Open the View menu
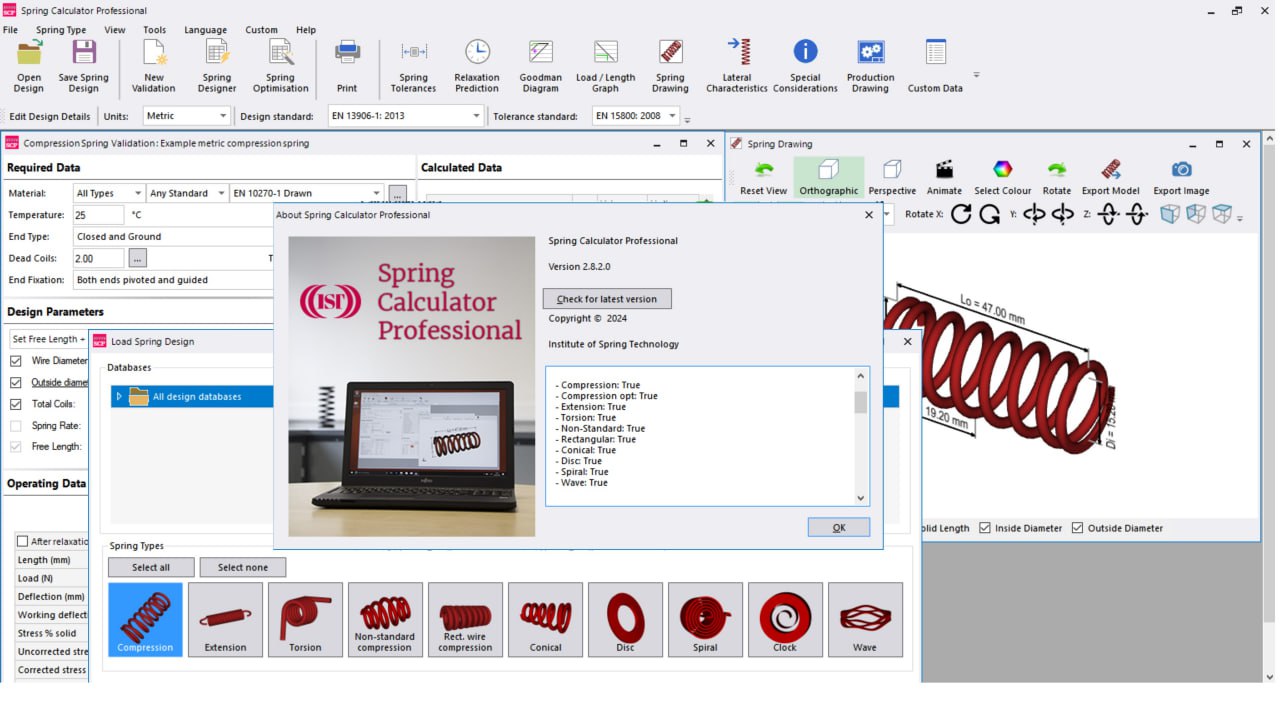The width and height of the screenshot is (1280, 720). [115, 30]
